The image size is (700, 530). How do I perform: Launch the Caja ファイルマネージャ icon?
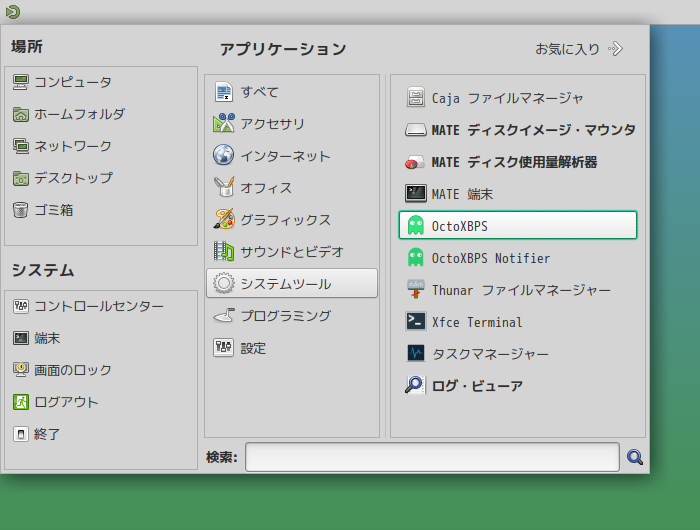[x=416, y=97]
